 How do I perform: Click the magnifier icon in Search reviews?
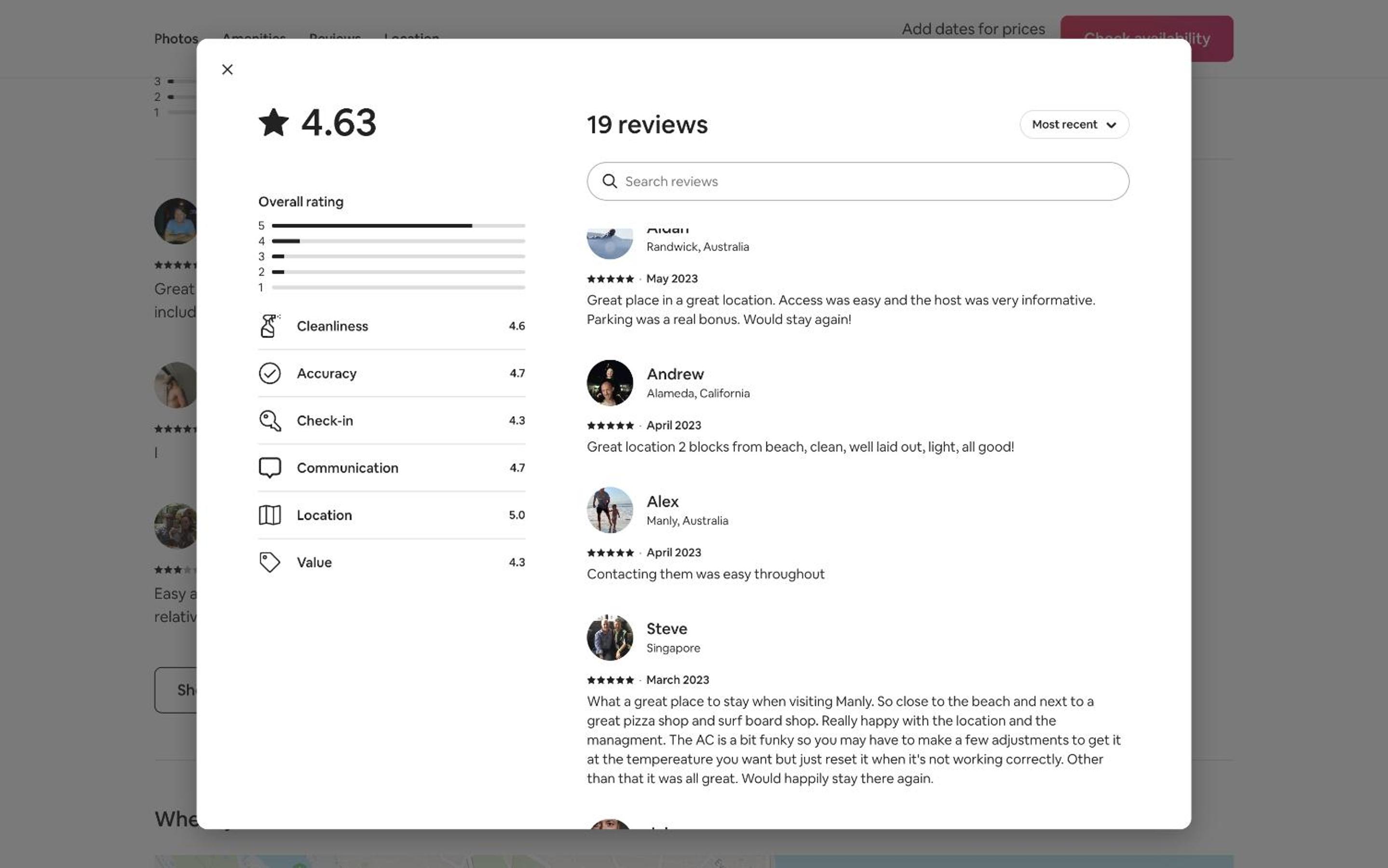point(610,181)
